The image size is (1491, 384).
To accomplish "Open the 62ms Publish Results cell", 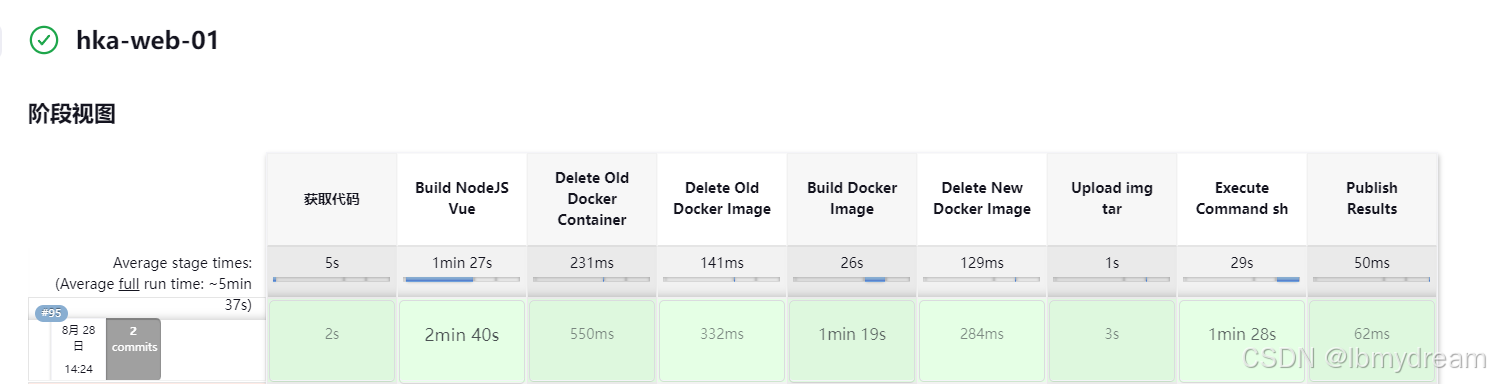I will point(1372,335).
